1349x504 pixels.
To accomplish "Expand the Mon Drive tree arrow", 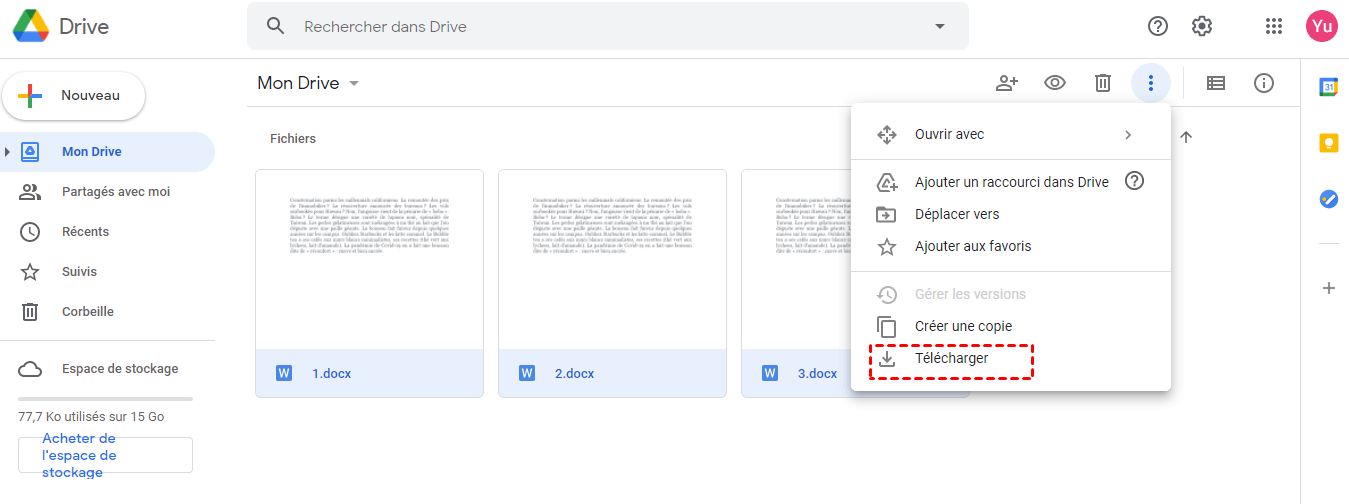I will click(x=8, y=152).
